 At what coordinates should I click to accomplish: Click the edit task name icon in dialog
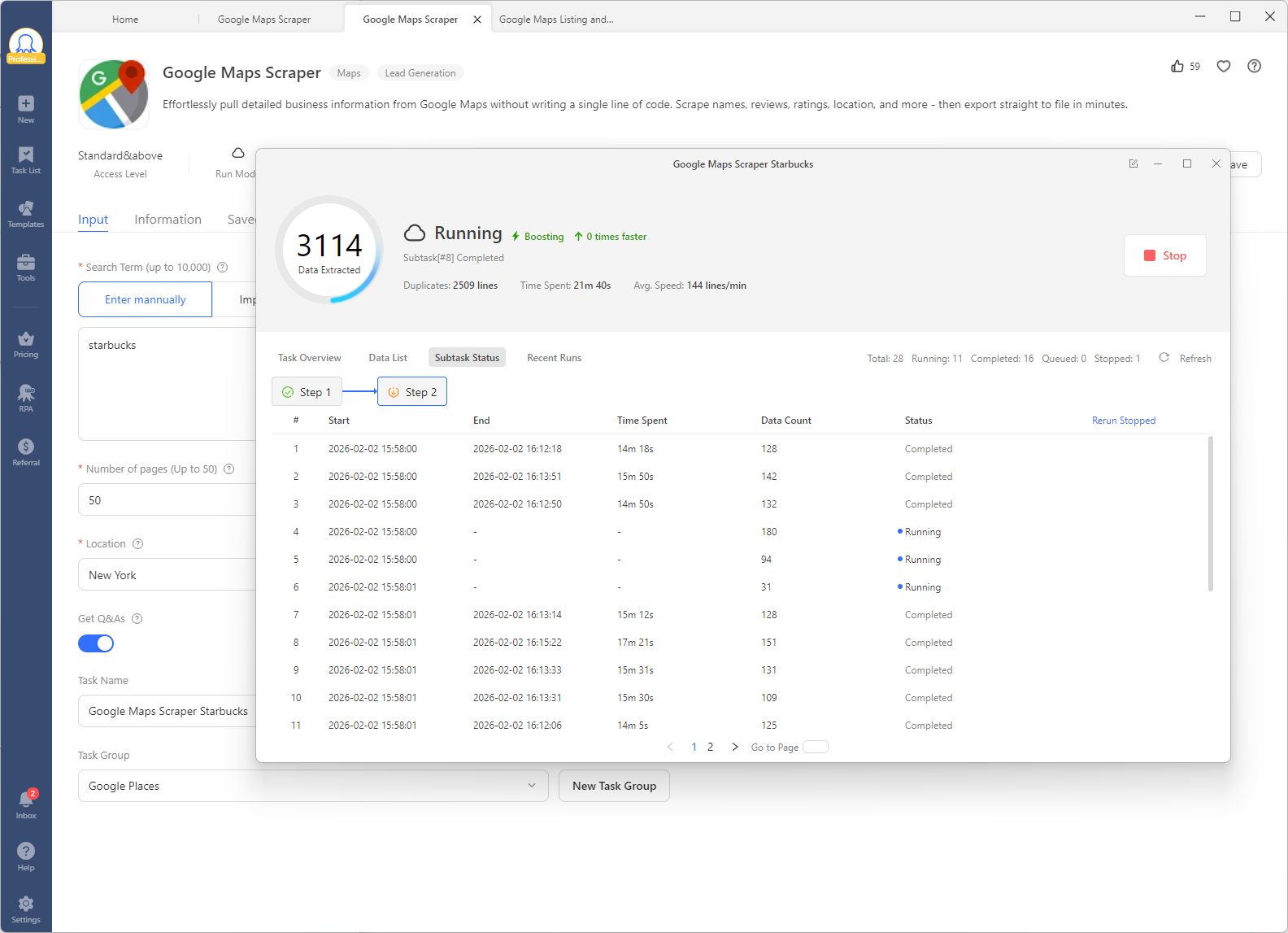pyautogui.click(x=1133, y=163)
